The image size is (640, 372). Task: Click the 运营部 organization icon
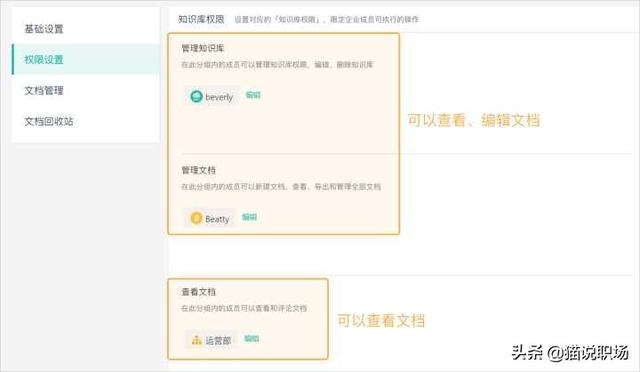tap(197, 340)
